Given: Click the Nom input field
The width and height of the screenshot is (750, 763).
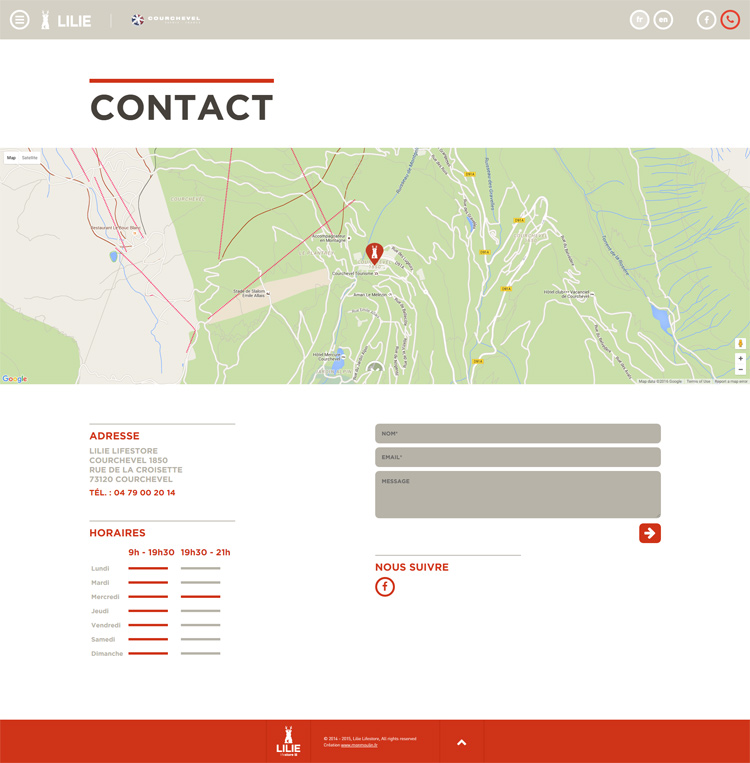Looking at the screenshot, I should tap(517, 433).
